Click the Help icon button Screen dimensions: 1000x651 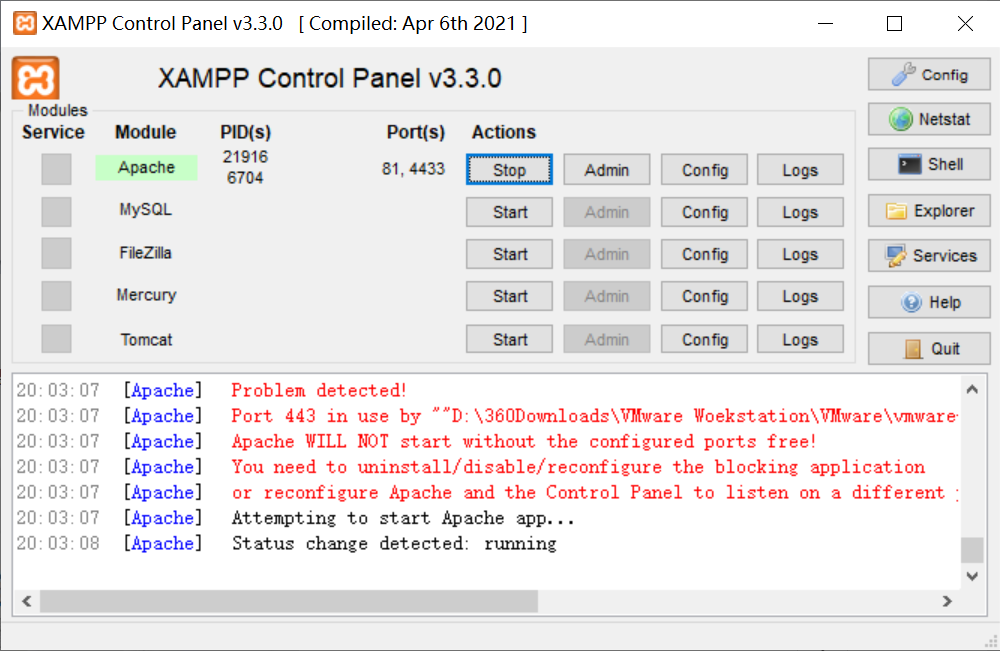[928, 302]
